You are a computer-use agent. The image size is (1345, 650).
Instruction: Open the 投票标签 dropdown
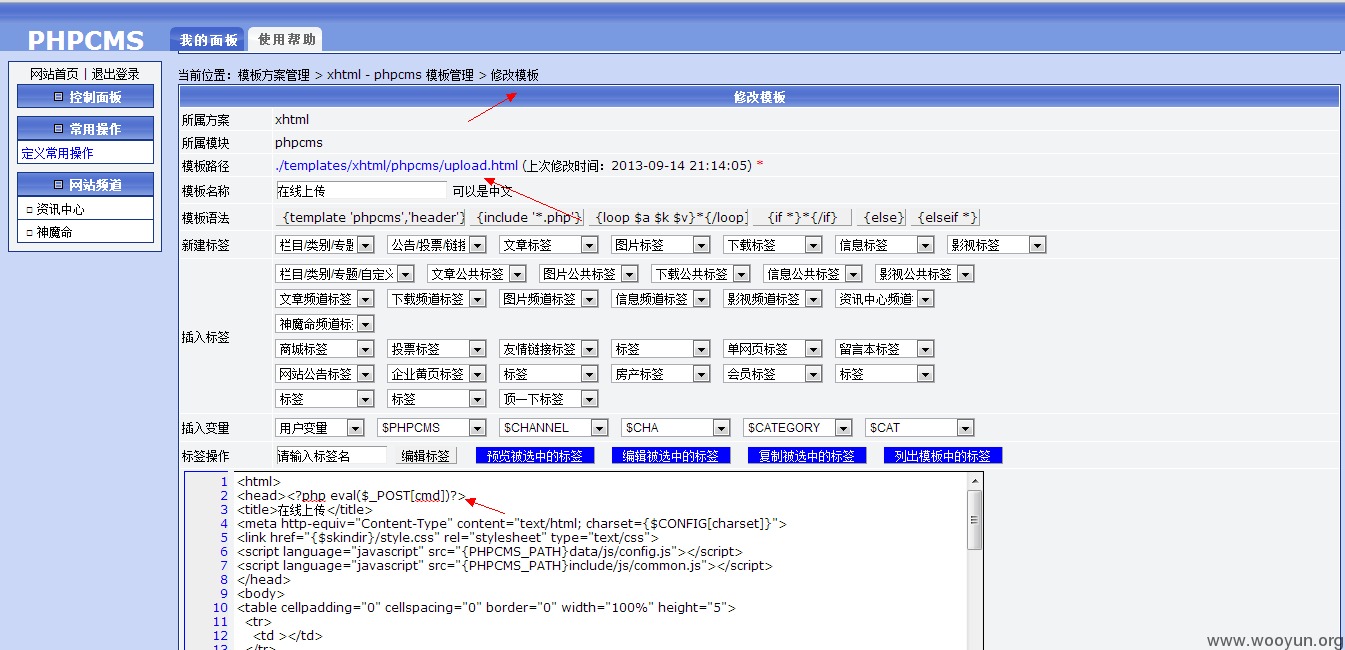(x=437, y=349)
